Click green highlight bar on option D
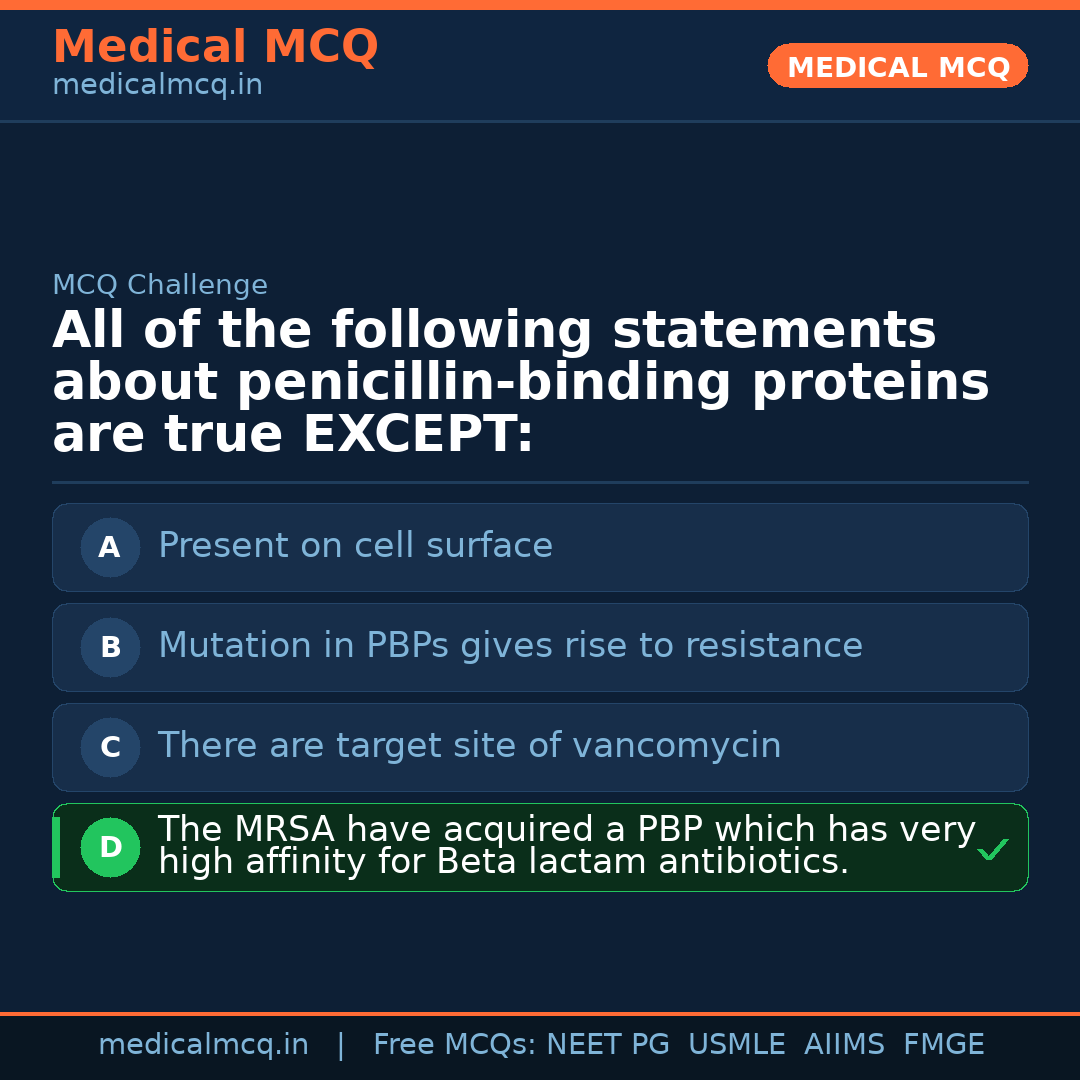Viewport: 1080px width, 1080px height. click(x=56, y=847)
